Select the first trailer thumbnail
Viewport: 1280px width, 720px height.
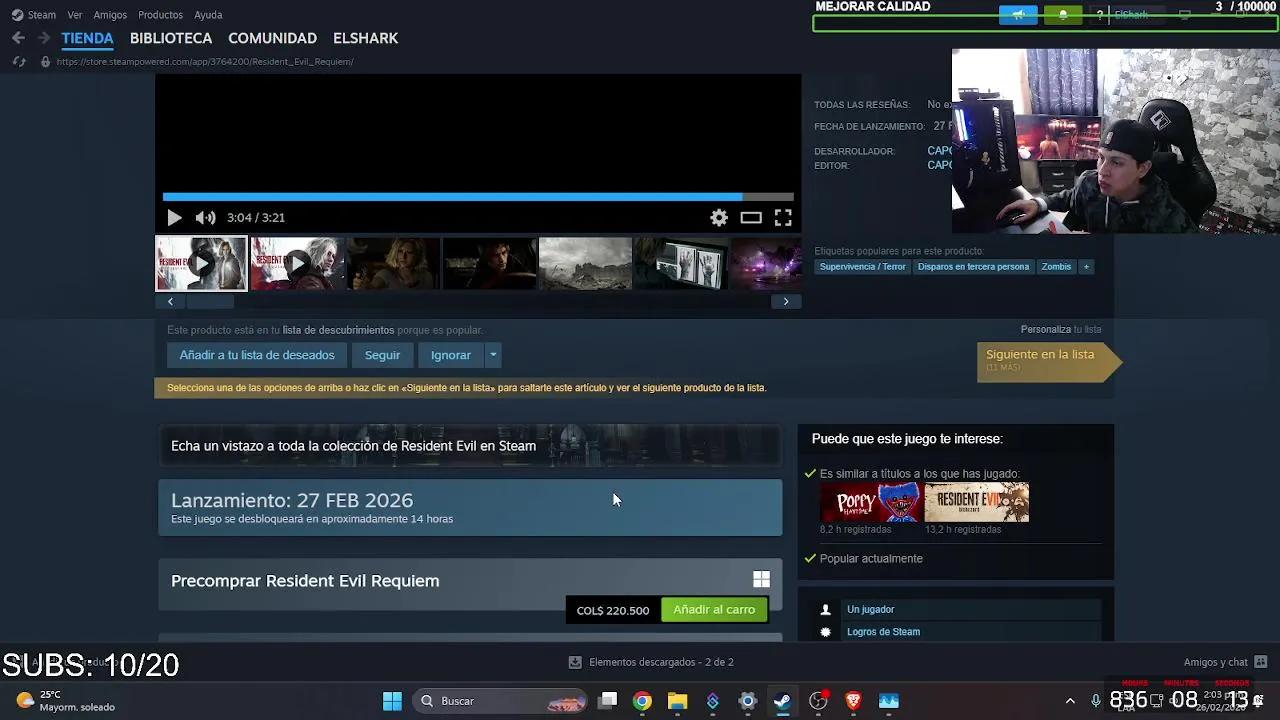tap(201, 263)
